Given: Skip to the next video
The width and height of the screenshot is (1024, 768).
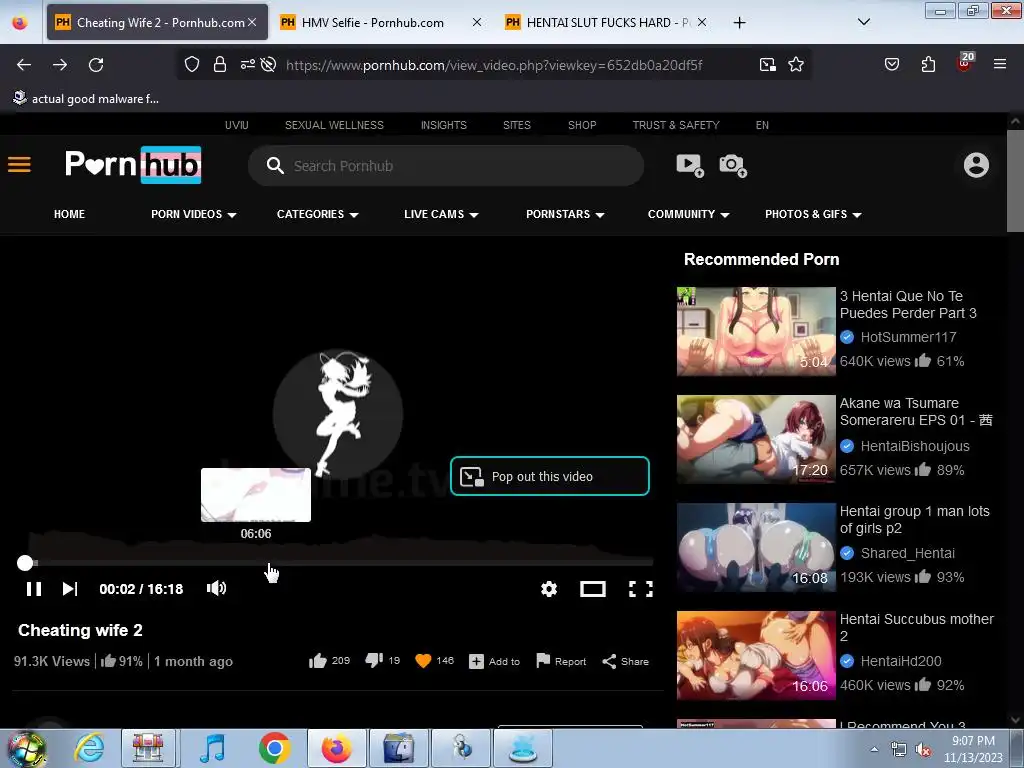Looking at the screenshot, I should [70, 589].
